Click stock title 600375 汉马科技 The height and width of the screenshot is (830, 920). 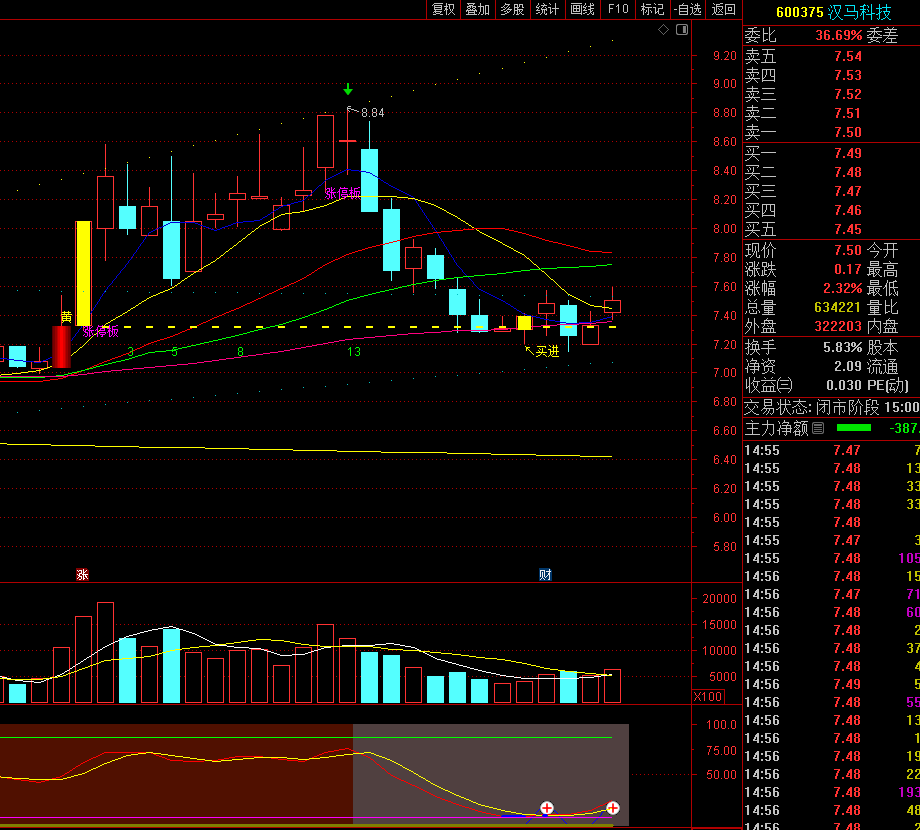[x=834, y=12]
